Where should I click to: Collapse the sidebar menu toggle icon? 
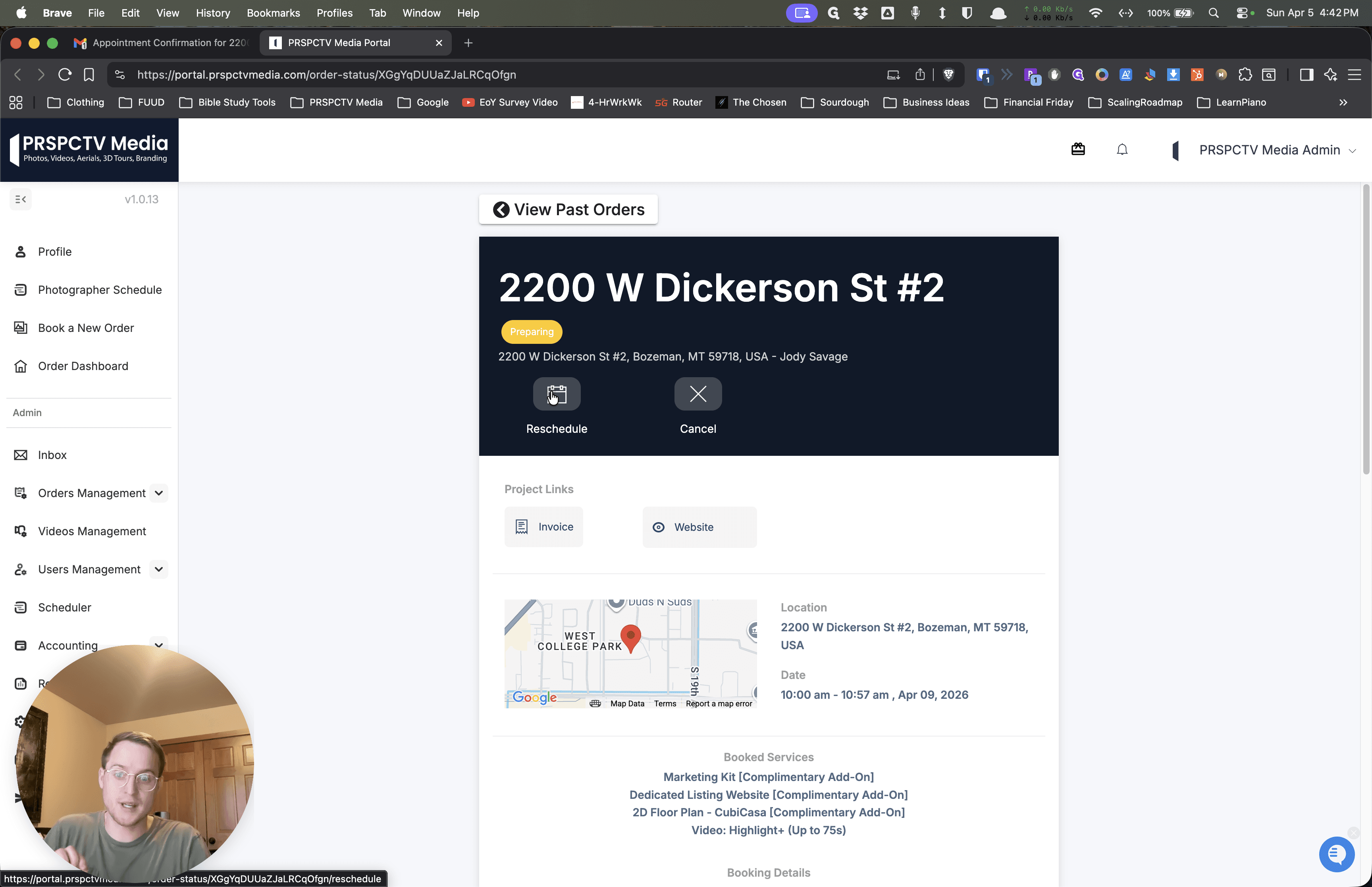[21, 199]
